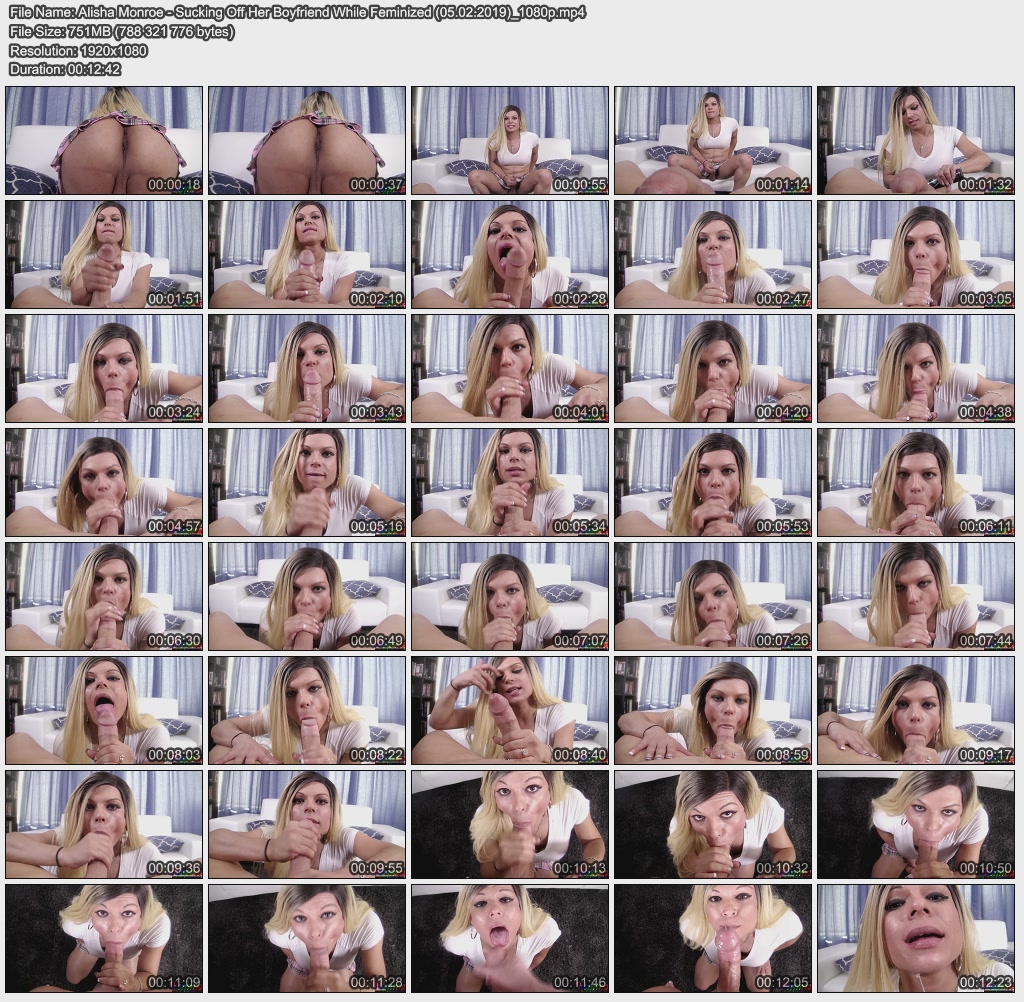Click the thumbnail timestamped 00:00:18
This screenshot has width=1024, height=1002.
[104, 140]
